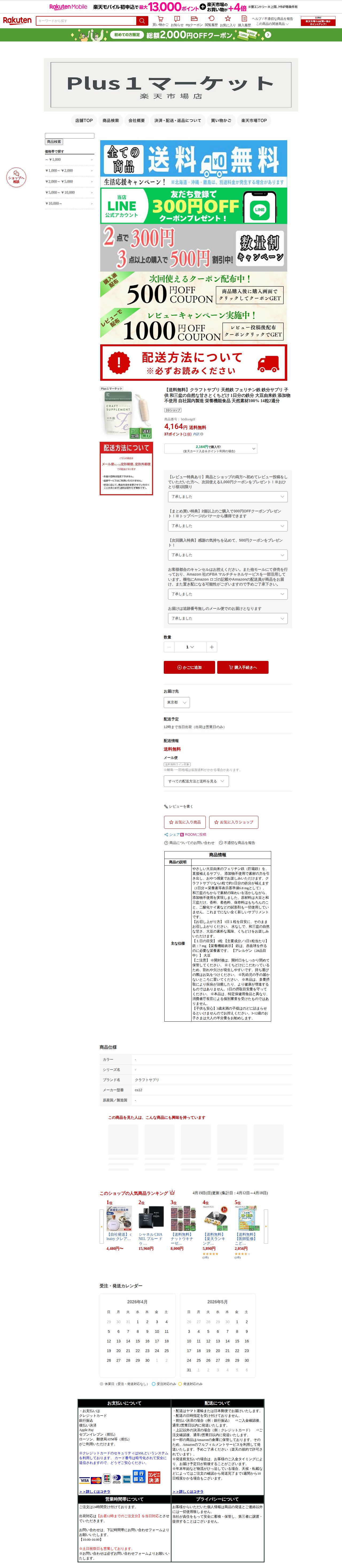This screenshot has width=342, height=1568.
Task: Go to the 楽天市場TOP tab
Action: [254, 120]
